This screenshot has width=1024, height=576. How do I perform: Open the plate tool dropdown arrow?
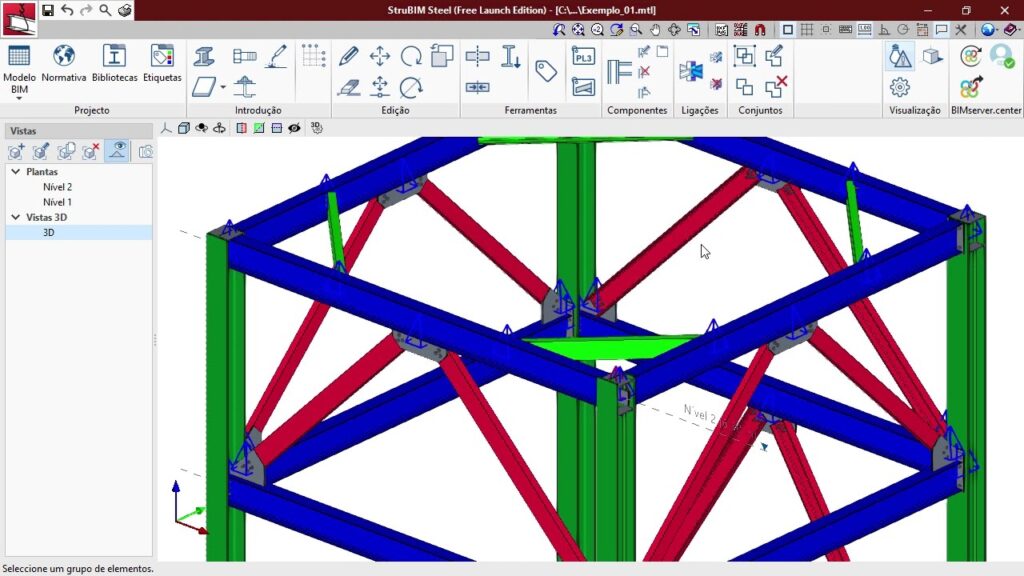221,87
